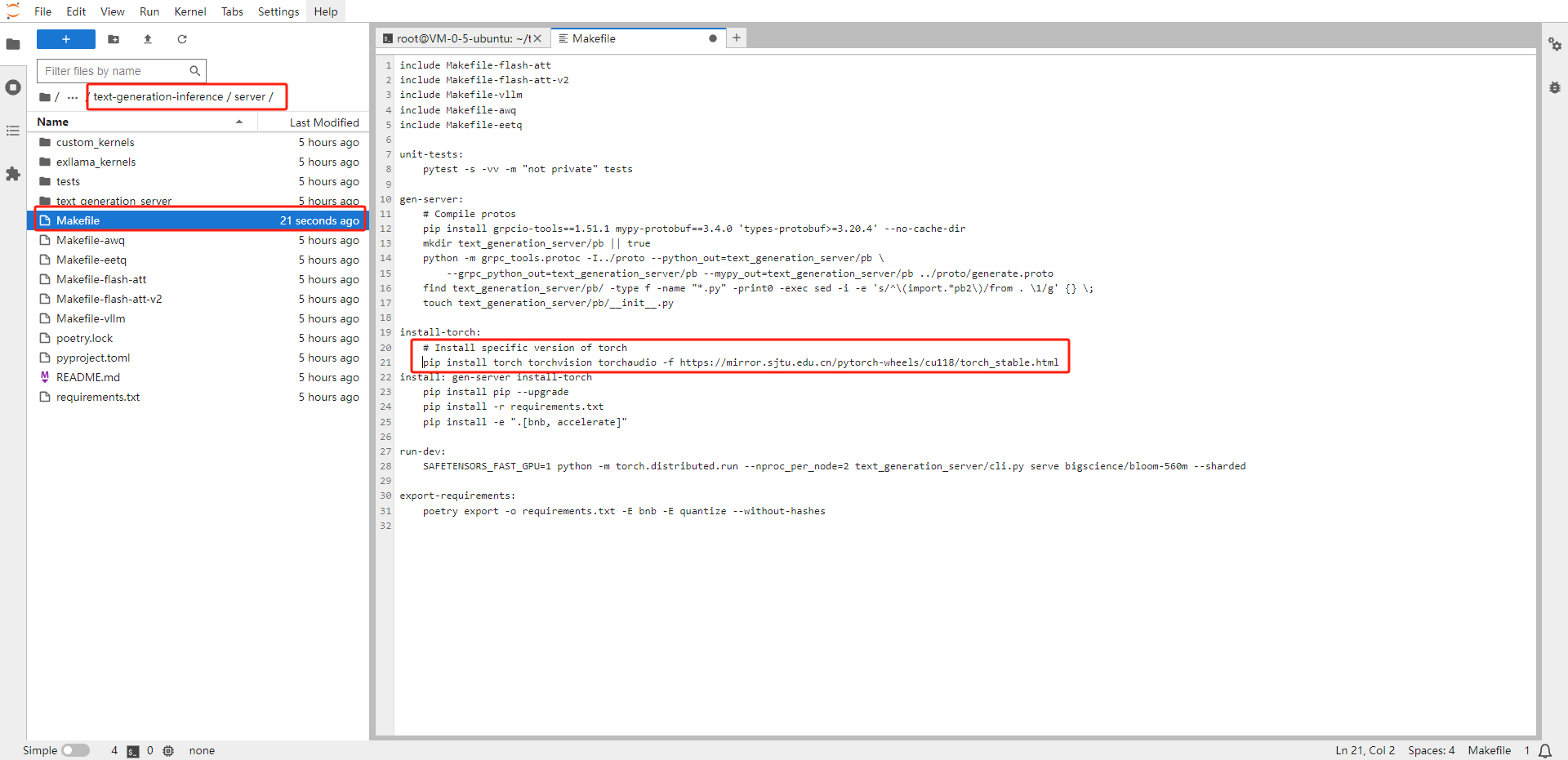
Task: Click the root folder breadcrumb icon
Action: pos(45,97)
